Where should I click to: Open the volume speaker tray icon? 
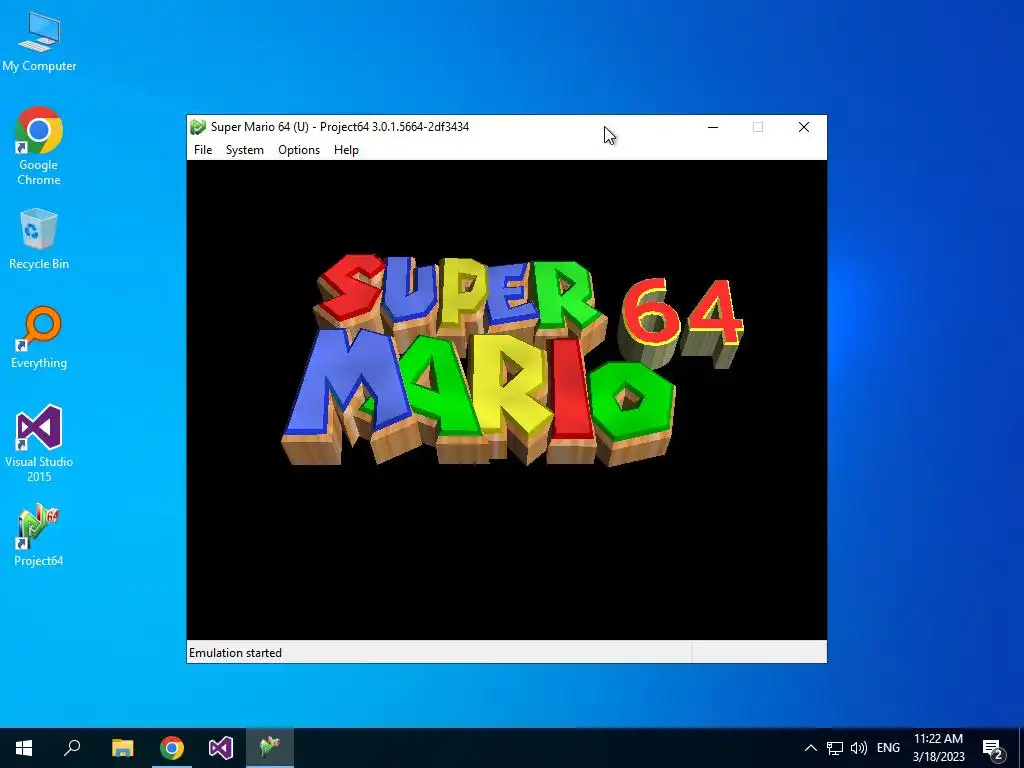859,748
